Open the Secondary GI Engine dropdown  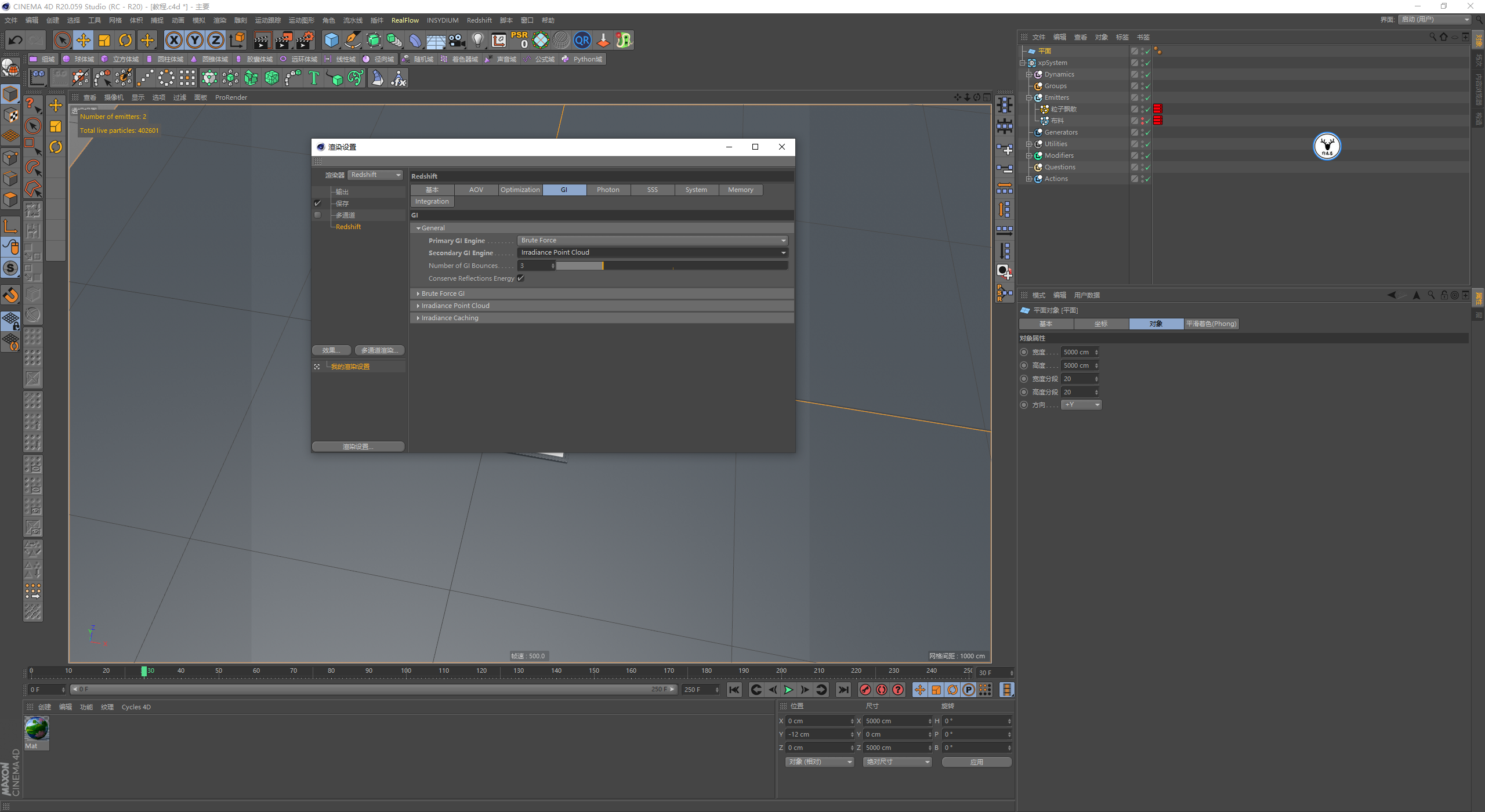(x=653, y=252)
